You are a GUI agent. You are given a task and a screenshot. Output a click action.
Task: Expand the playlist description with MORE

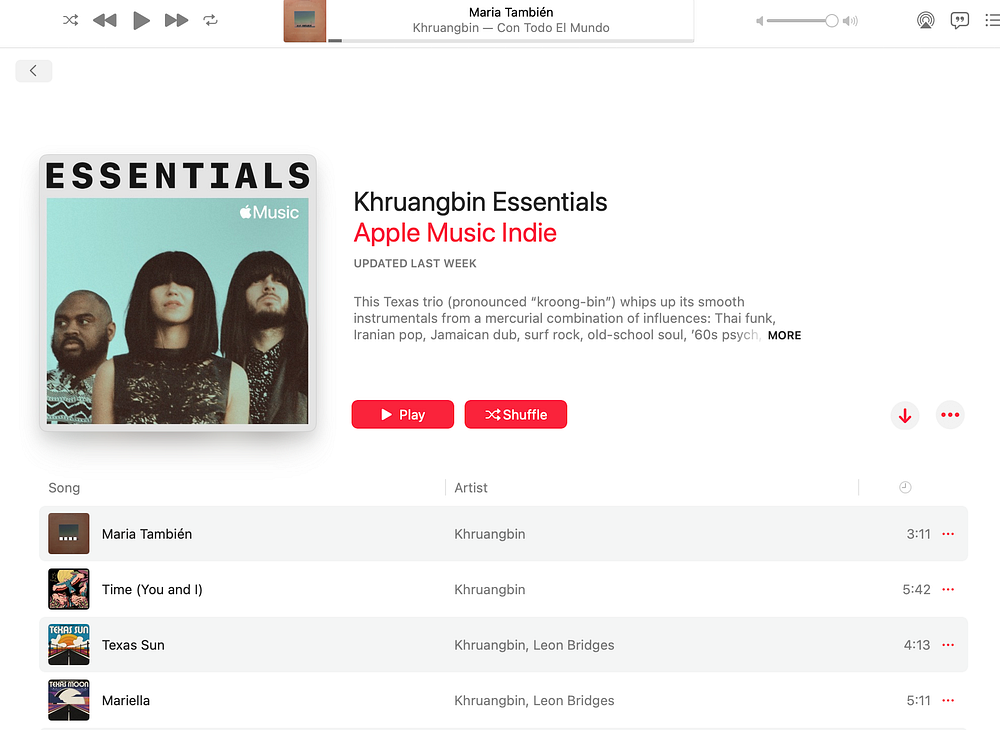click(x=784, y=335)
